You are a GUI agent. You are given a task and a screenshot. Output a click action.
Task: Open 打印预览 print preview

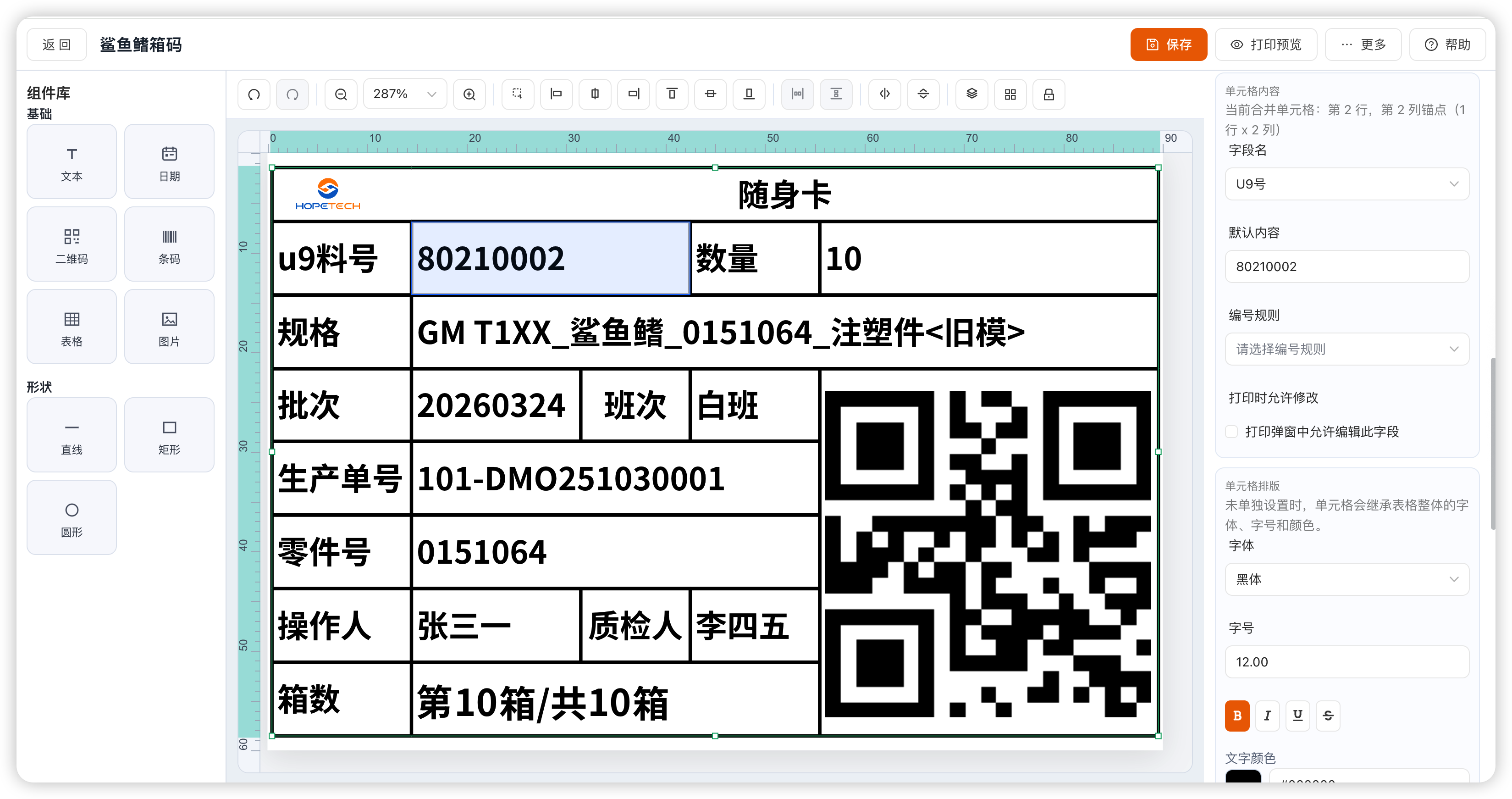(x=1265, y=44)
